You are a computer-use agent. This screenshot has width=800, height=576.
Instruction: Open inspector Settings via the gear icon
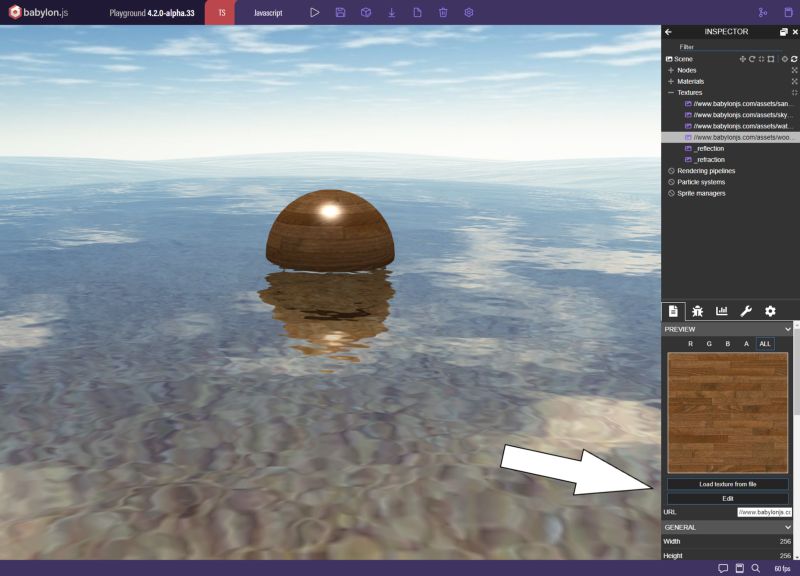pos(770,311)
